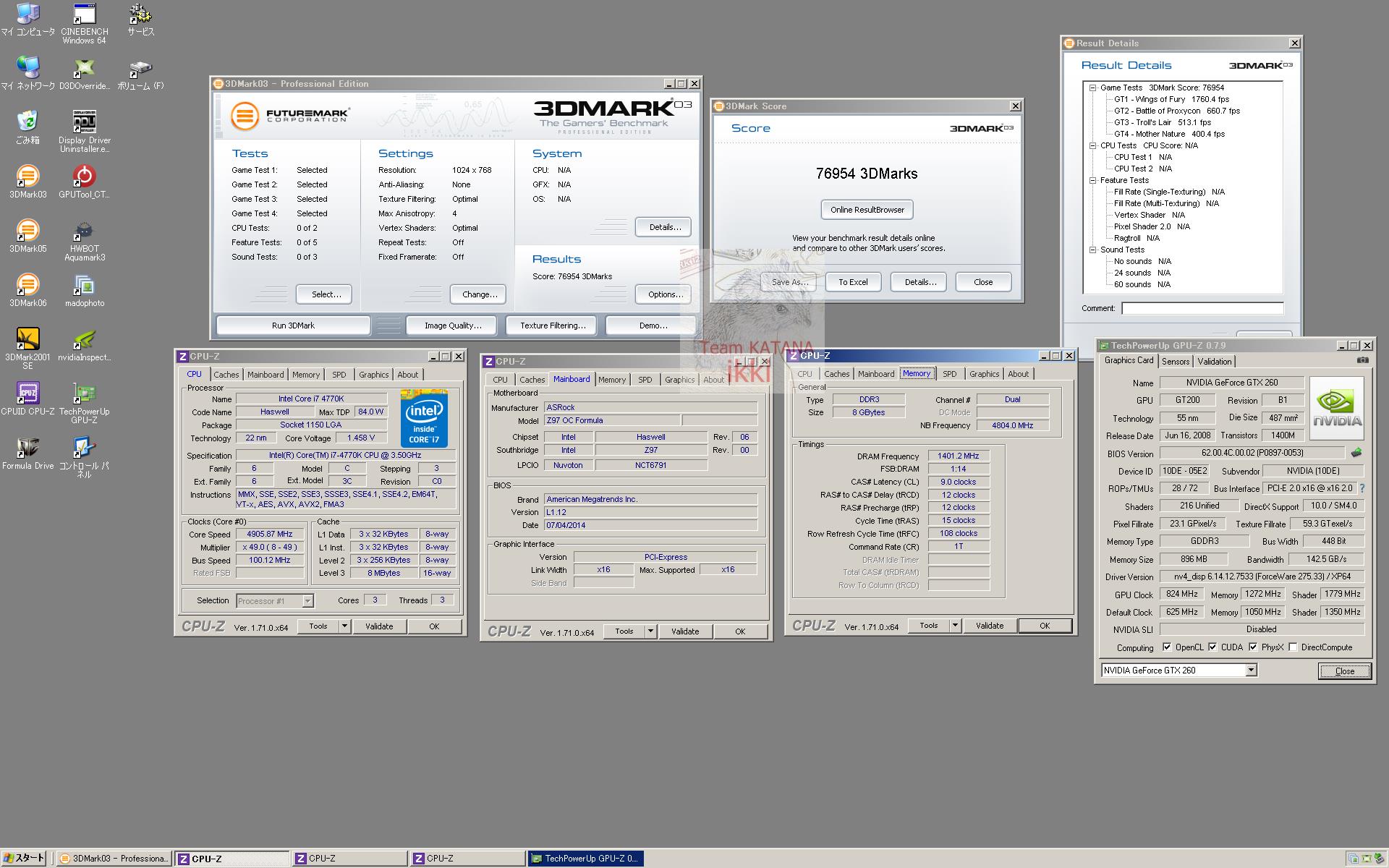Switch to 3DMark03 Professional taskbar item
1389x868 pixels.
114,859
